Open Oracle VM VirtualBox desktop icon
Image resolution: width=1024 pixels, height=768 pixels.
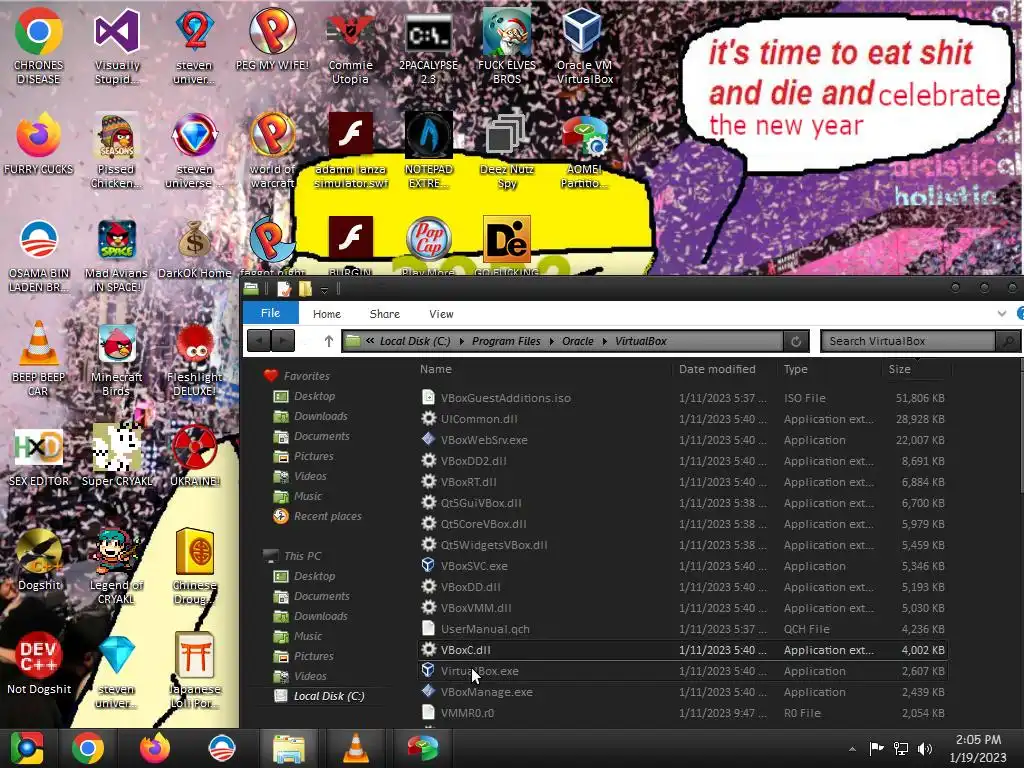(x=584, y=46)
